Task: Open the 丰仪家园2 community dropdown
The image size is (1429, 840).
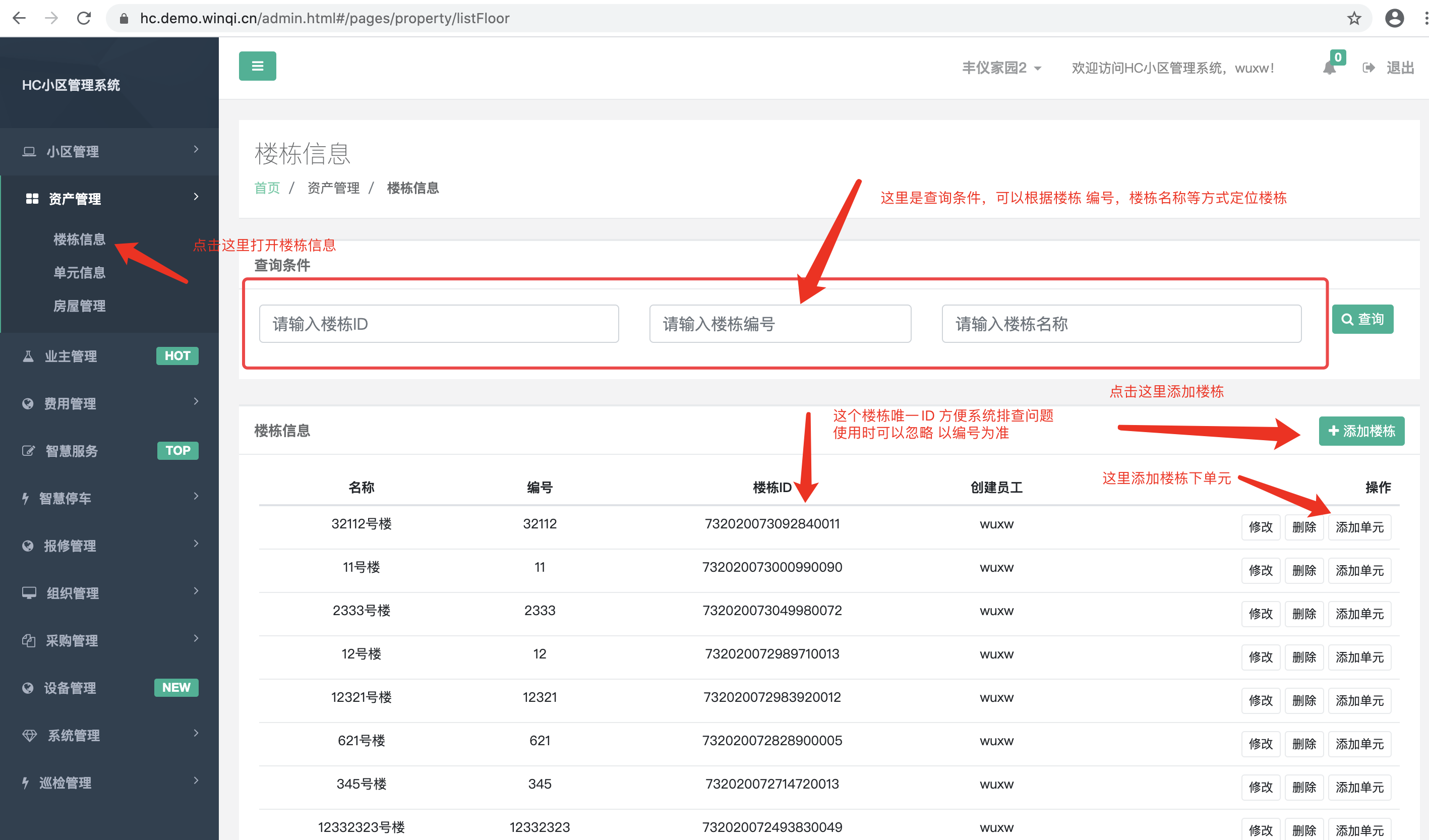Action: [1001, 68]
